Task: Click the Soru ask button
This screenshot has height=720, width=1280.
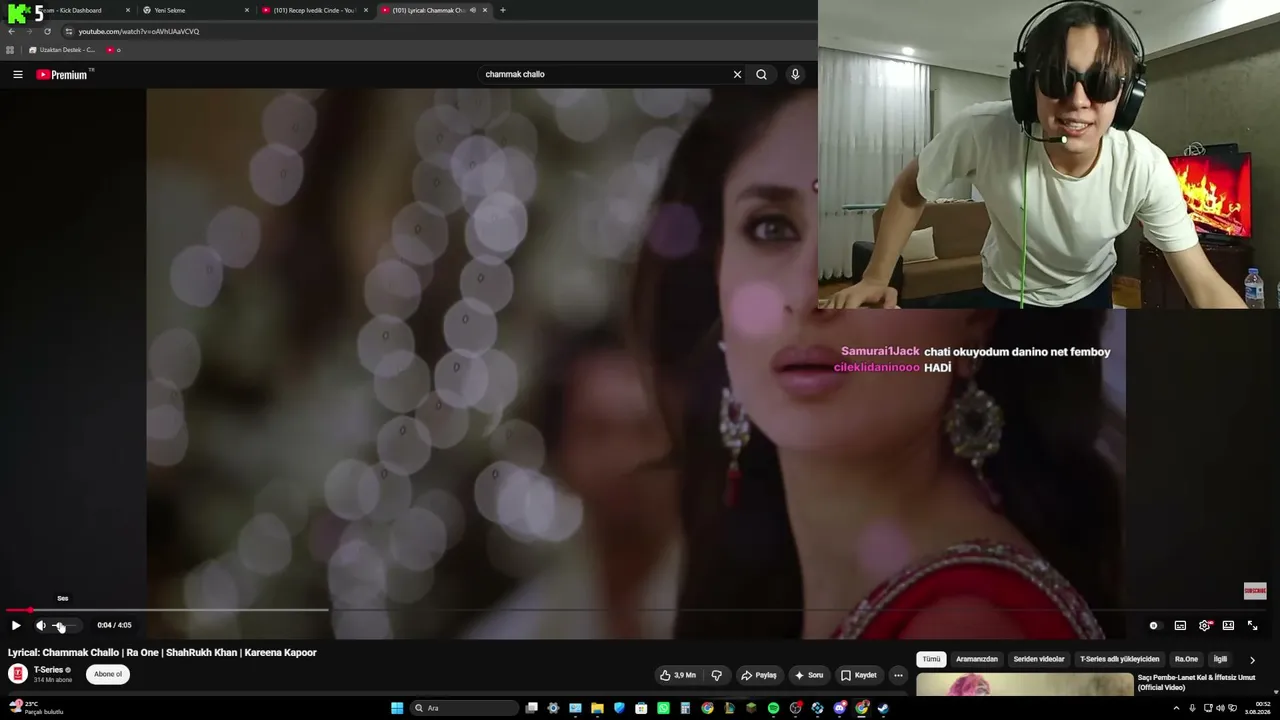Action: (808, 675)
